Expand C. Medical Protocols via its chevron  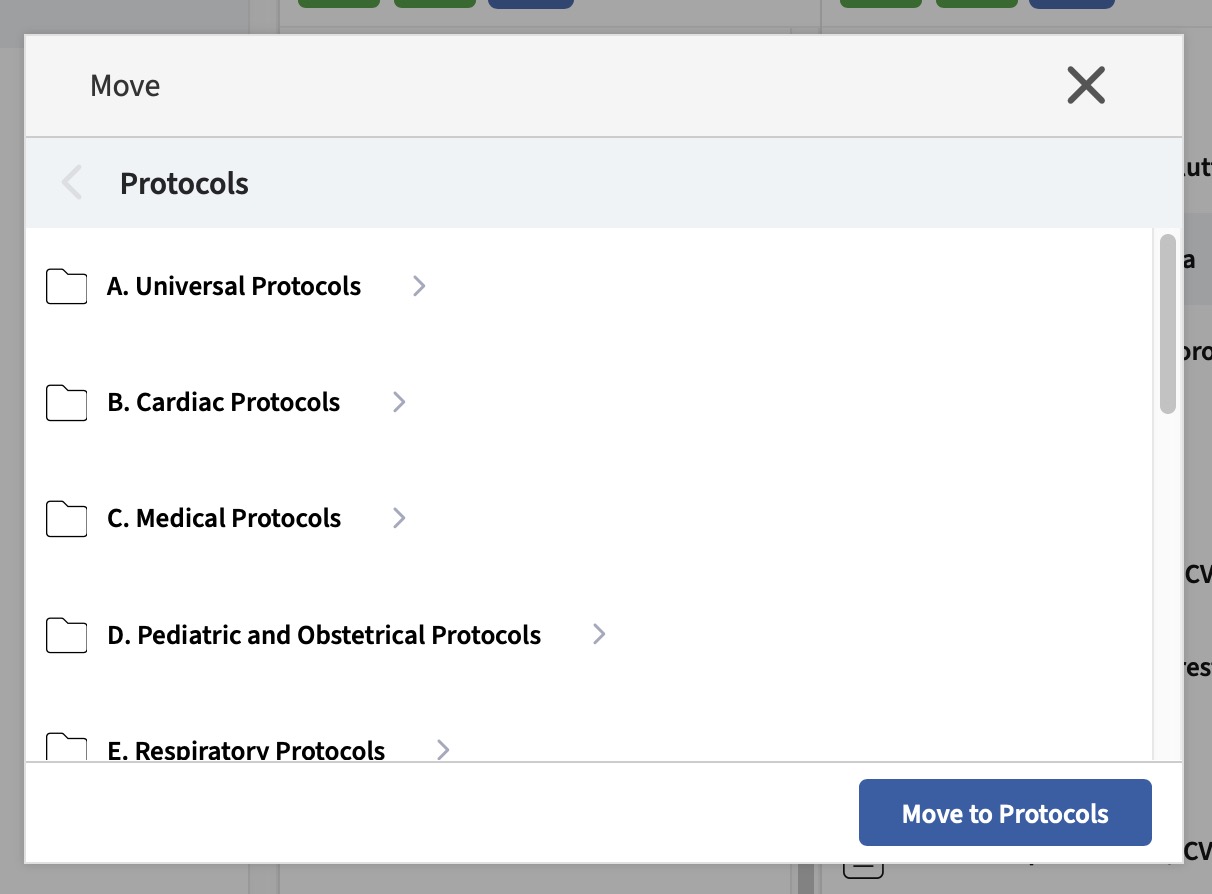click(x=398, y=518)
